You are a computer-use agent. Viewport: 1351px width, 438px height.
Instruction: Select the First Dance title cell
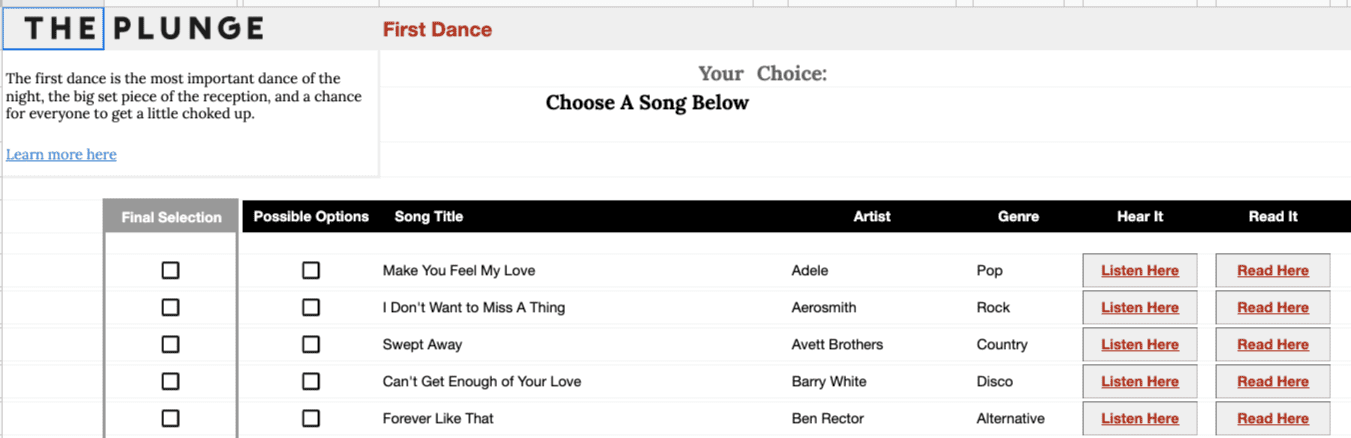pyautogui.click(x=437, y=29)
